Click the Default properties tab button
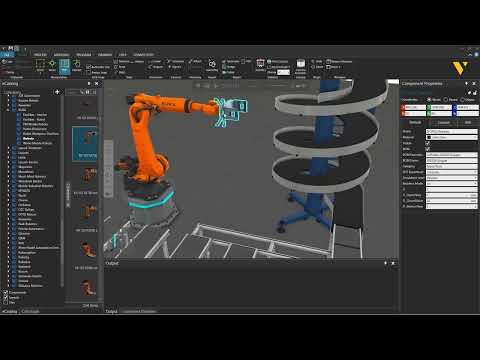The width and height of the screenshot is (480, 360). click(415, 123)
